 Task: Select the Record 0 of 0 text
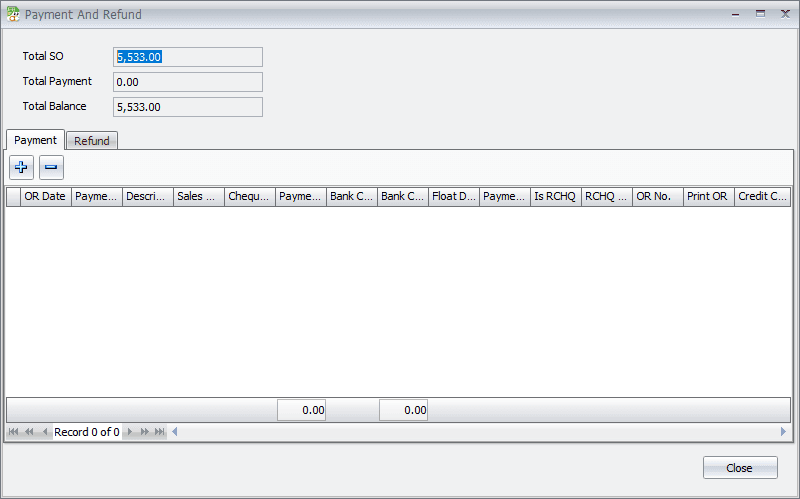[87, 432]
